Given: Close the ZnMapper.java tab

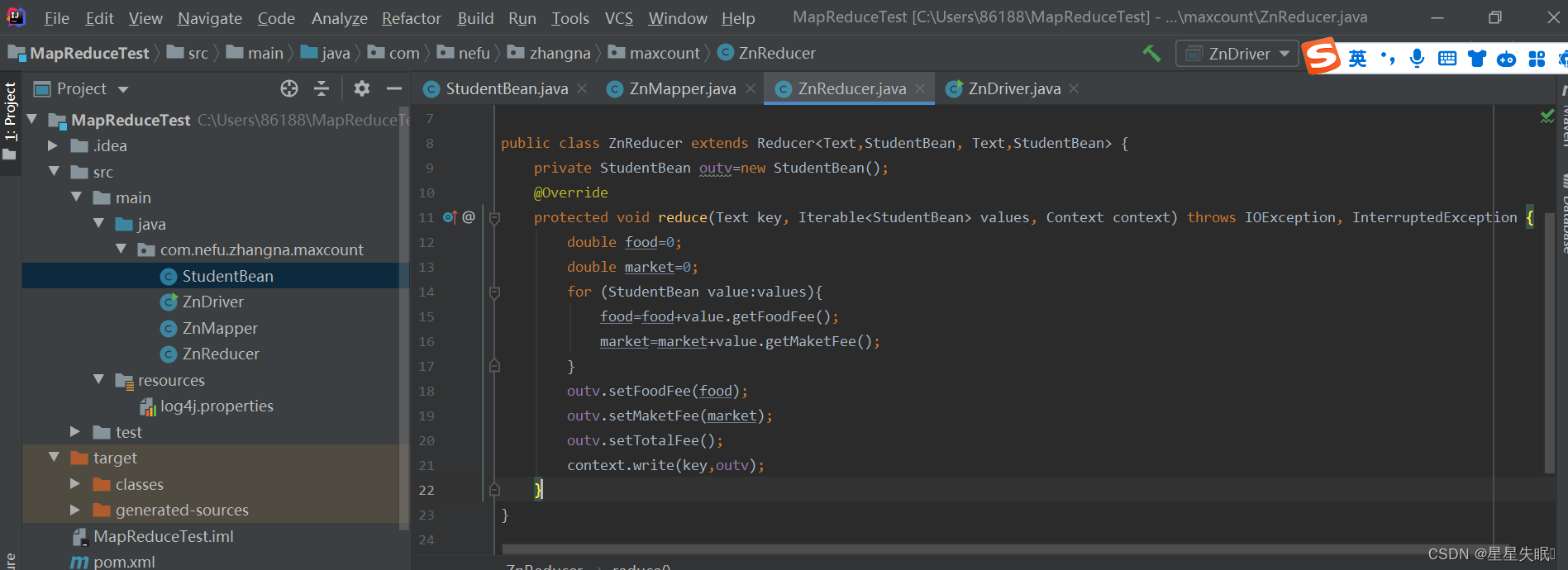Looking at the screenshot, I should point(750,88).
